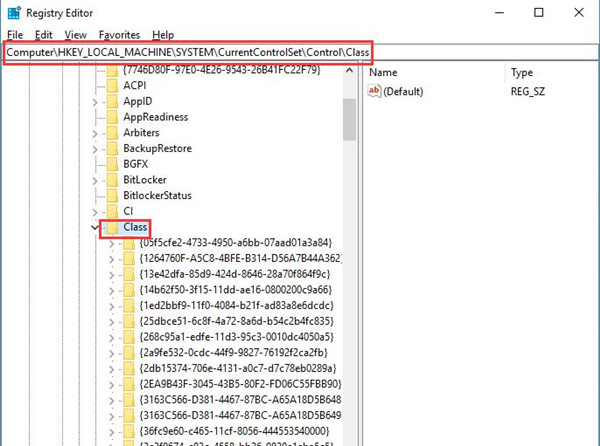600x446 pixels.
Task: Click the (Default) string value icon
Action: coord(374,91)
